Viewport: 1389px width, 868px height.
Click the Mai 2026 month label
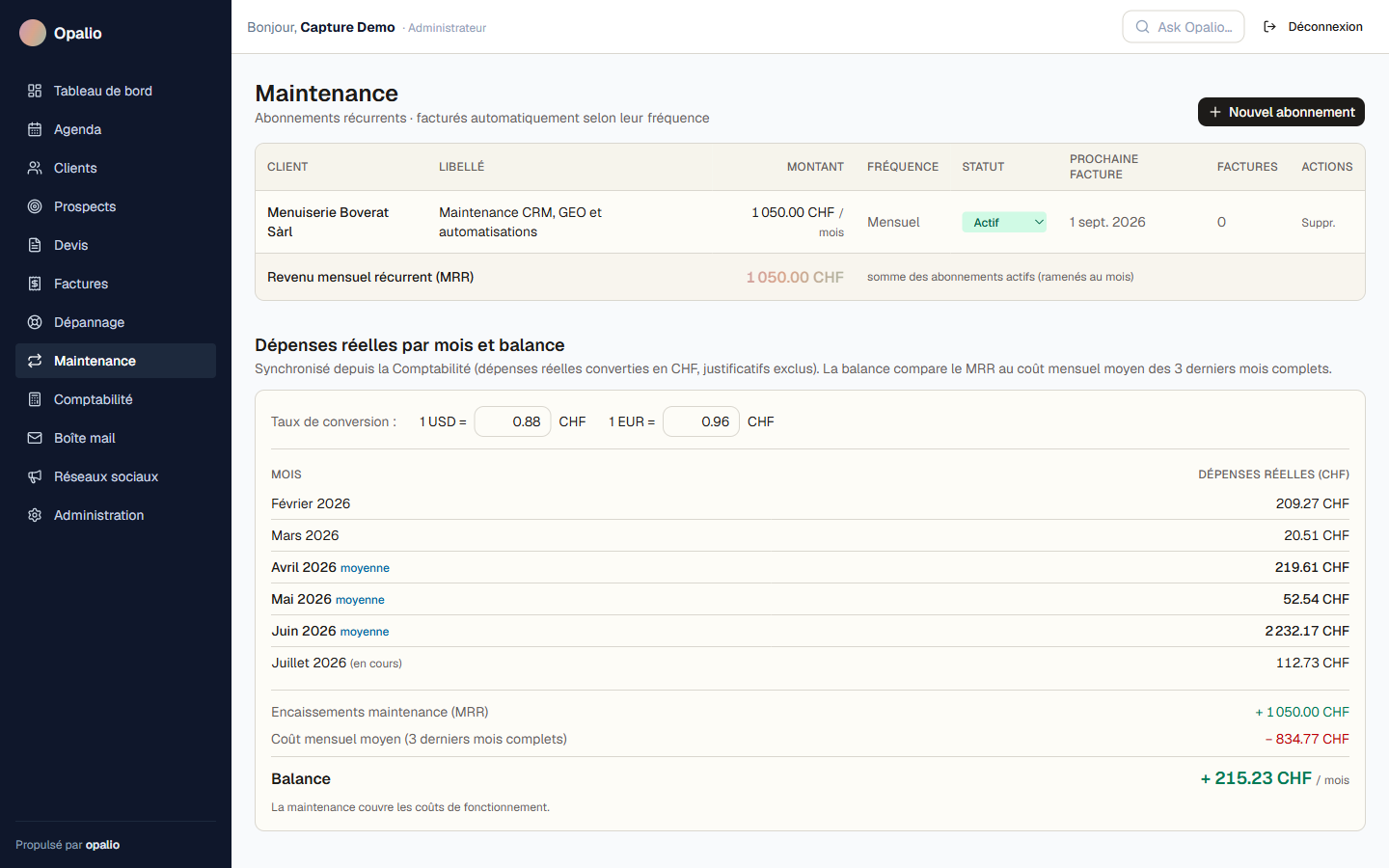click(x=301, y=599)
